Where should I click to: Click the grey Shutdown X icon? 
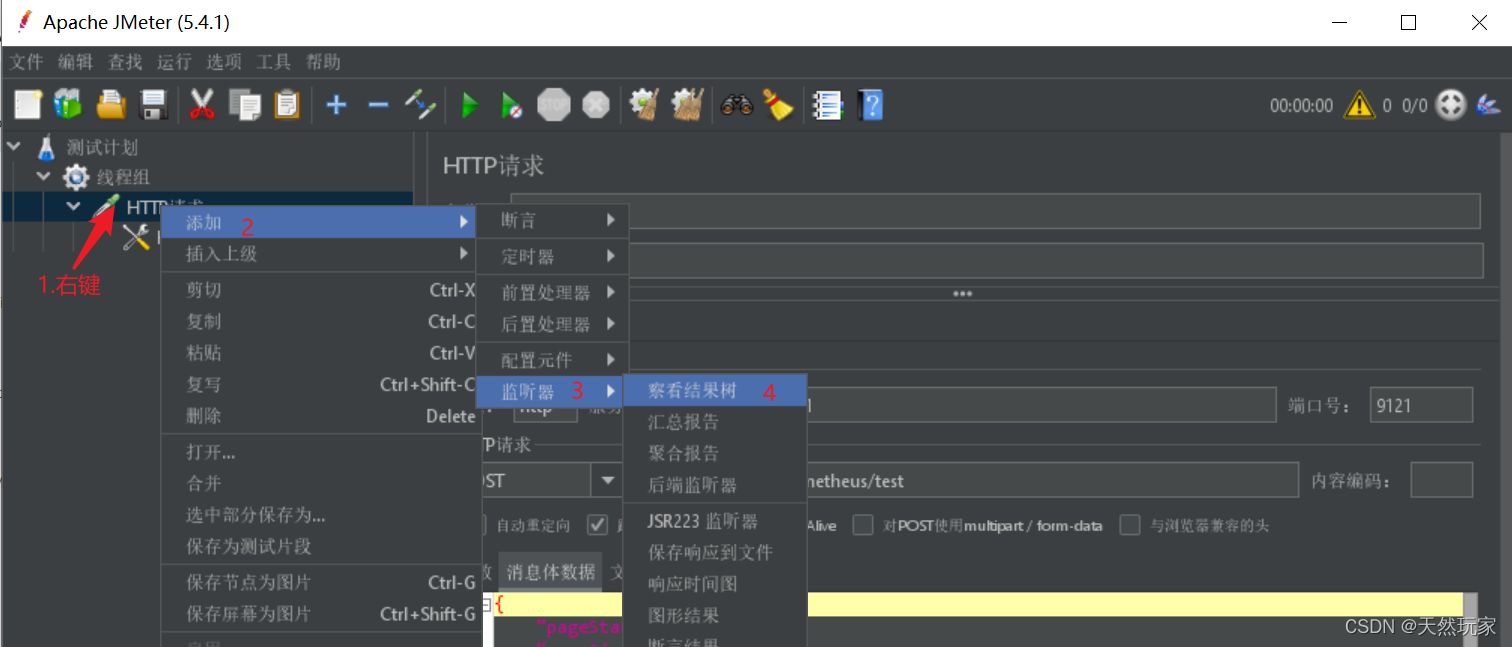(596, 104)
